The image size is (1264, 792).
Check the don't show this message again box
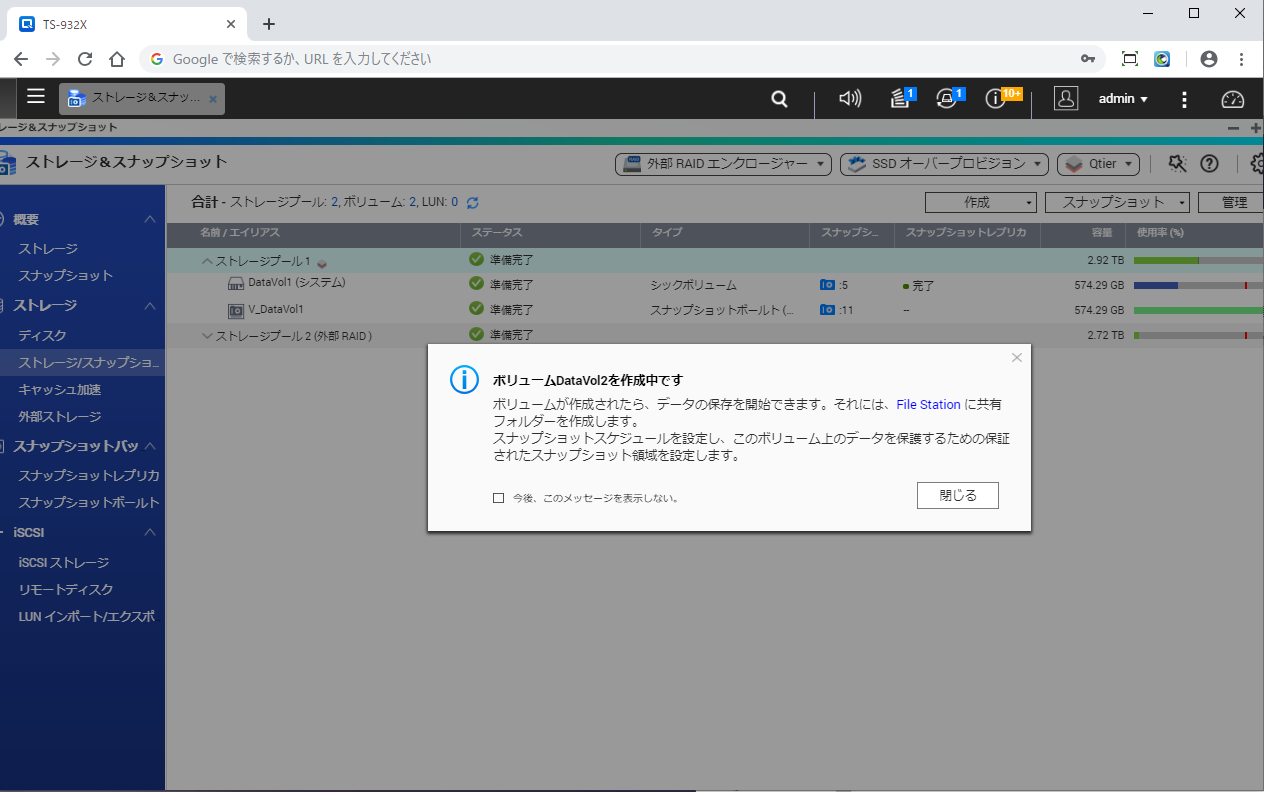point(498,497)
